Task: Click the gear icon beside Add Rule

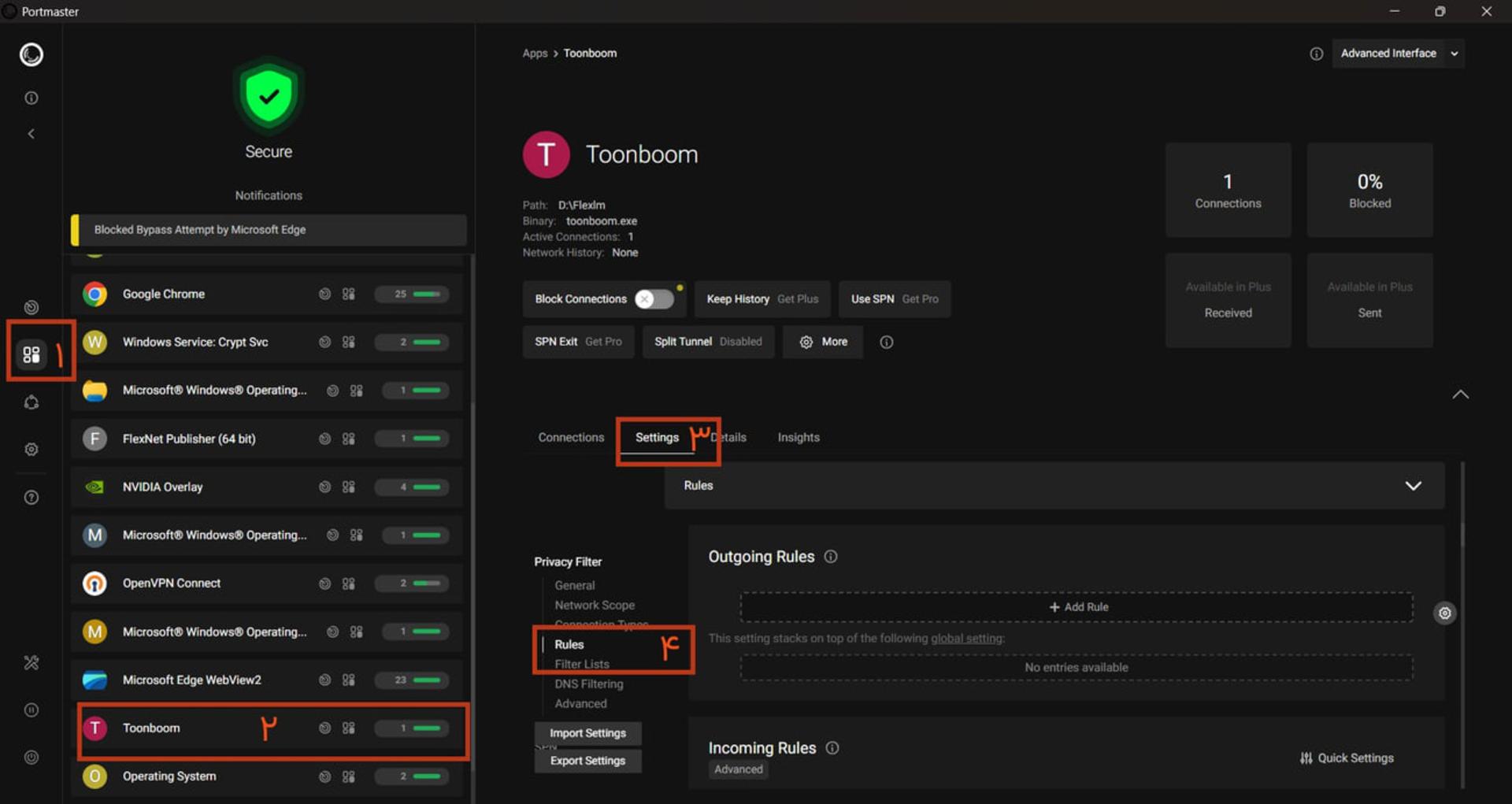Action: (x=1444, y=613)
